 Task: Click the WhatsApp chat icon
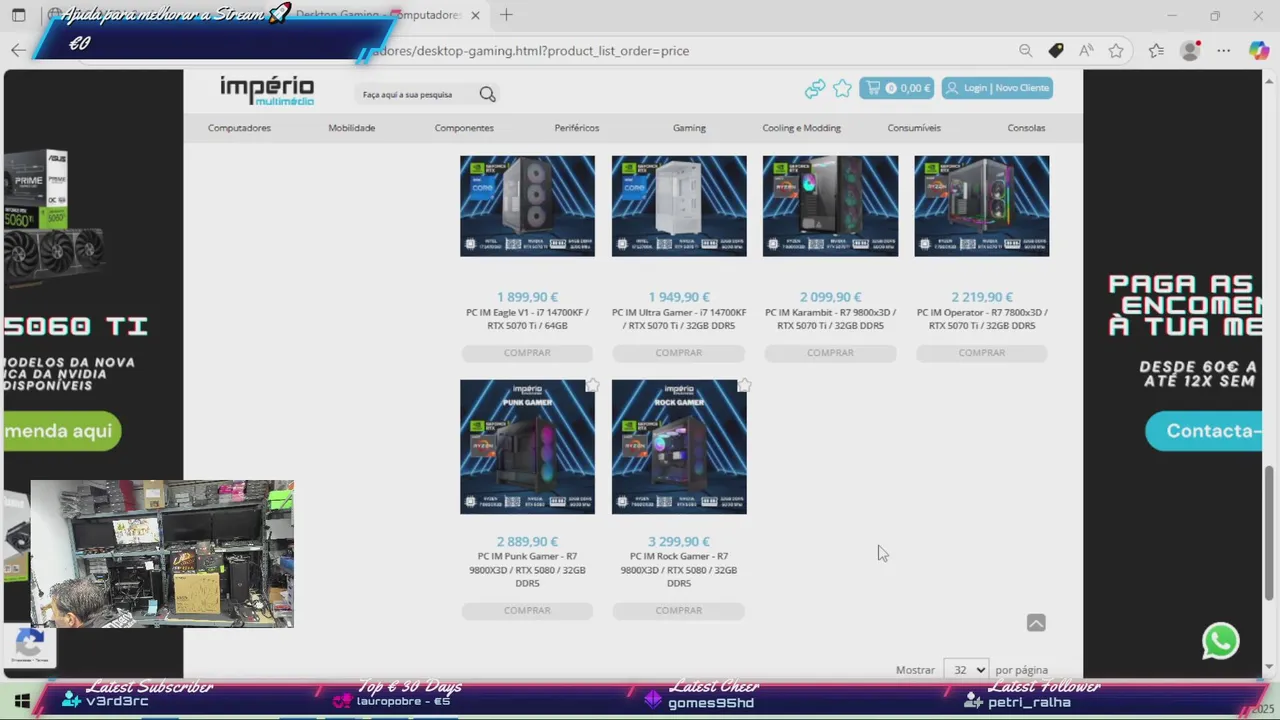coord(1220,641)
